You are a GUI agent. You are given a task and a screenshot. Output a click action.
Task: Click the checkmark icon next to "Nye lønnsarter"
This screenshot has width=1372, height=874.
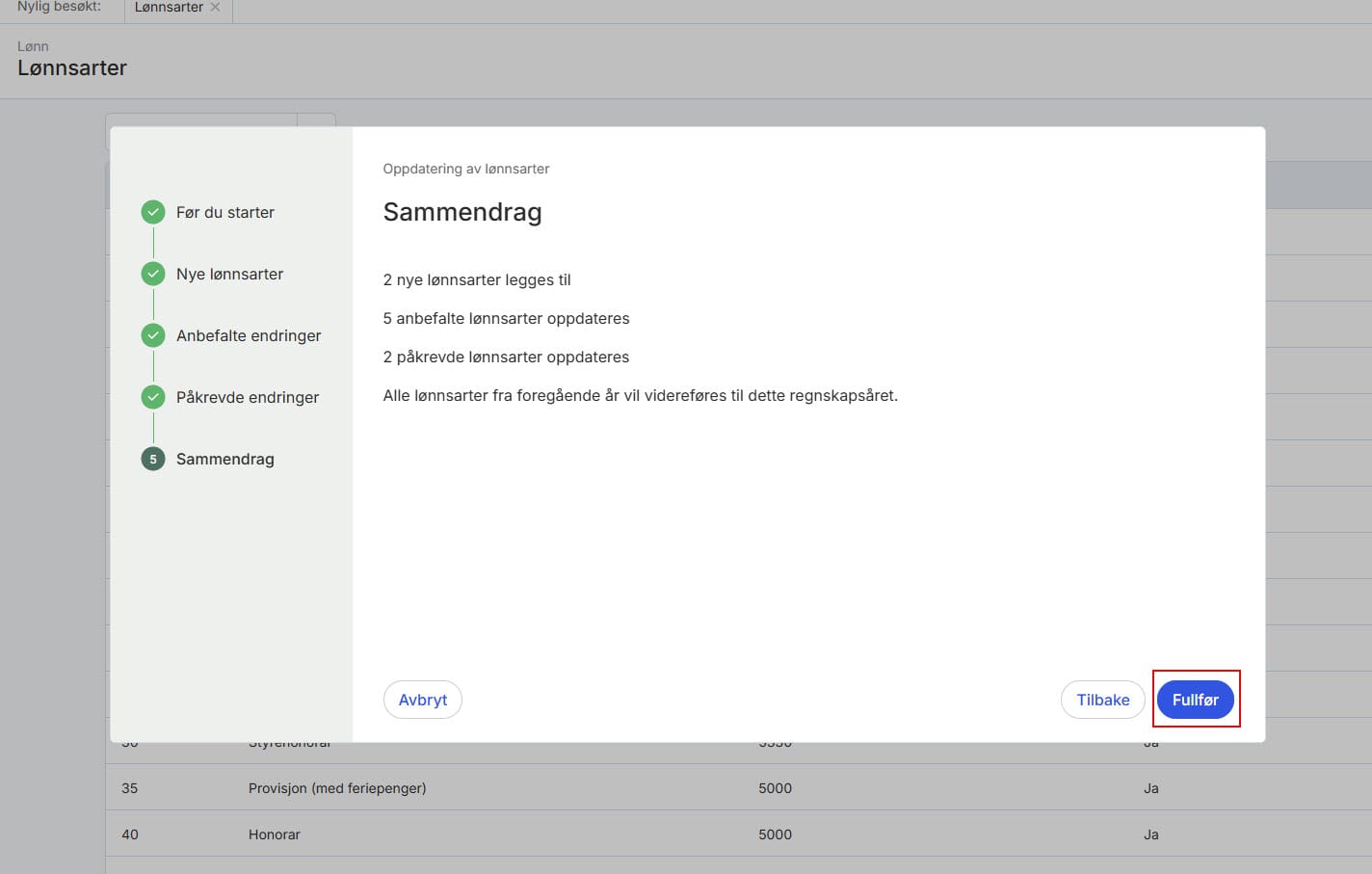[152, 274]
